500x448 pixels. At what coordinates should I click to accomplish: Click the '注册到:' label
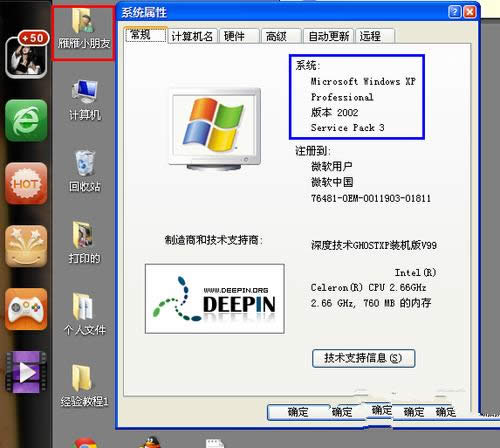[x=313, y=151]
